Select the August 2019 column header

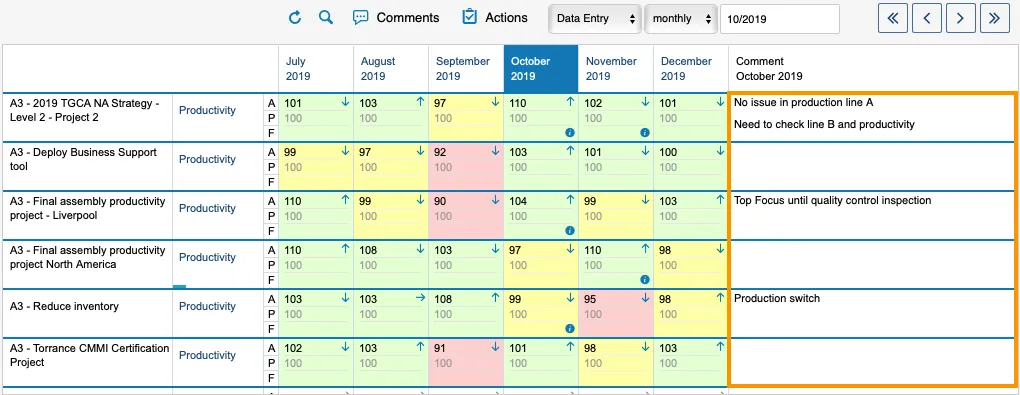coord(391,68)
